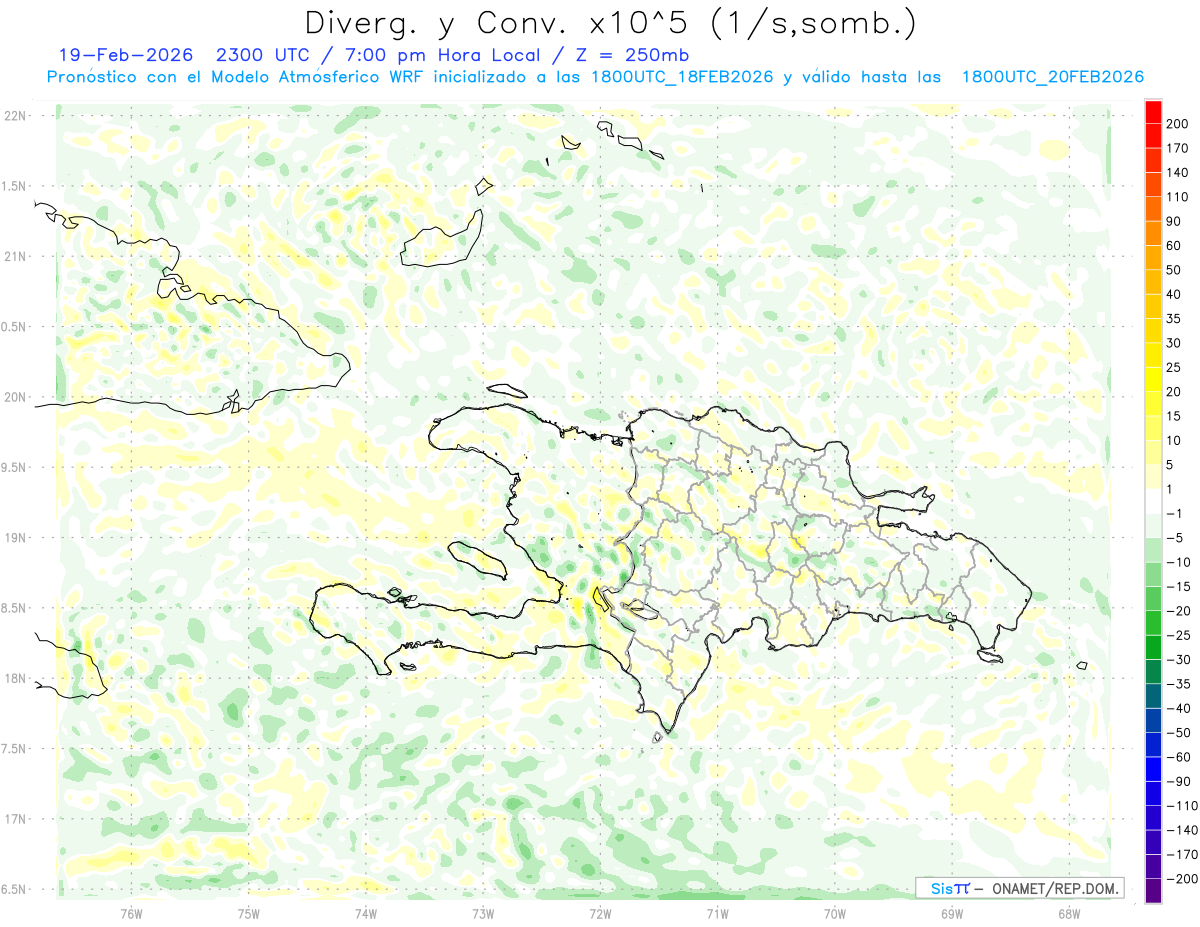
Task: Click the color scale value 50
Action: click(x=1175, y=270)
